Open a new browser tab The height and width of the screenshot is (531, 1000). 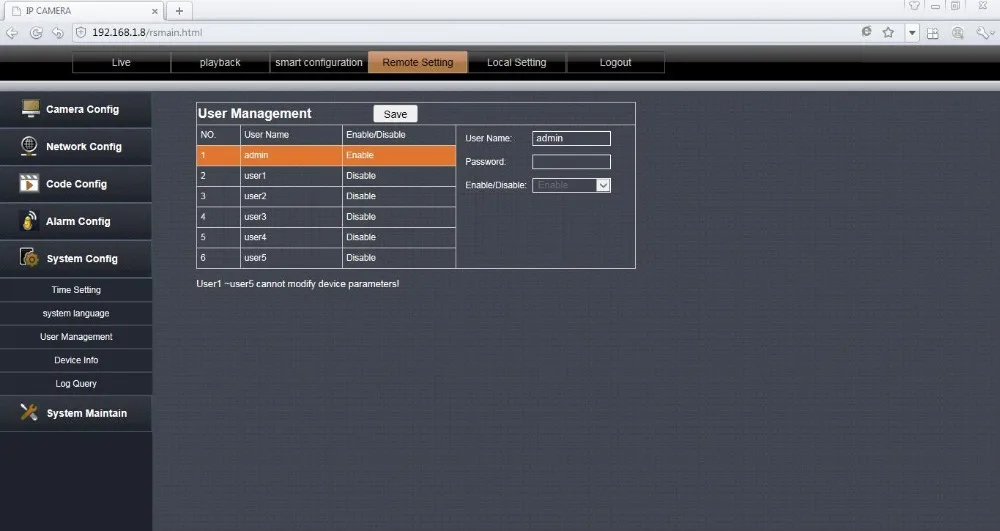click(179, 11)
